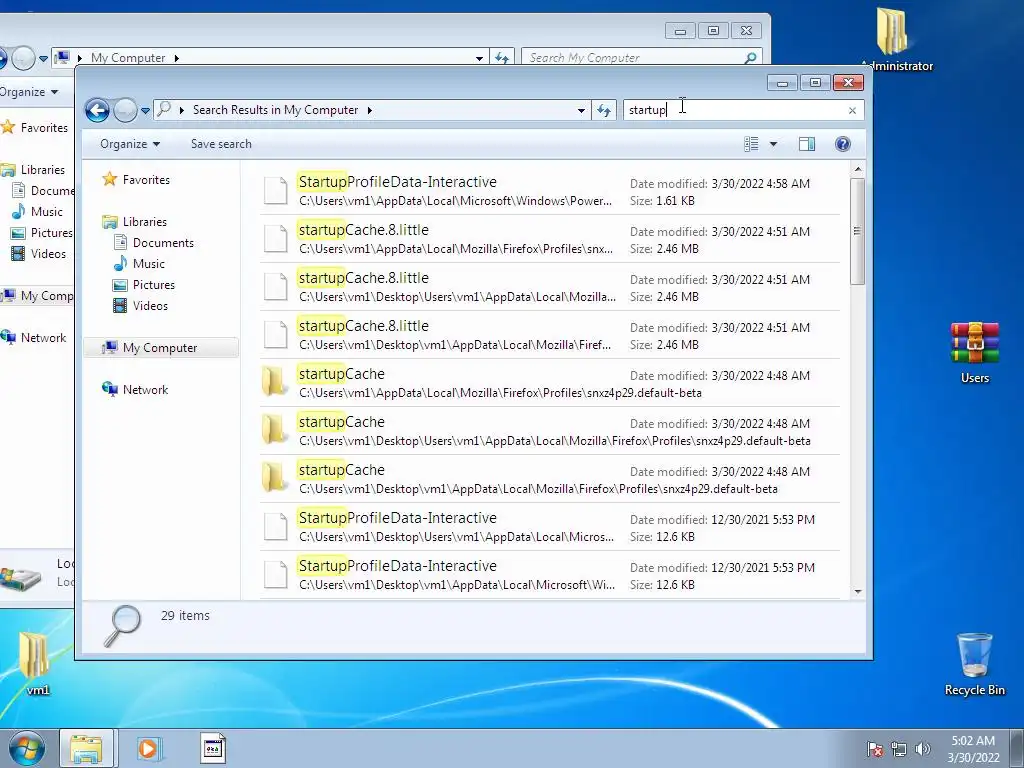Select Favorites in back window sidebar
1024x768 pixels.
36,127
